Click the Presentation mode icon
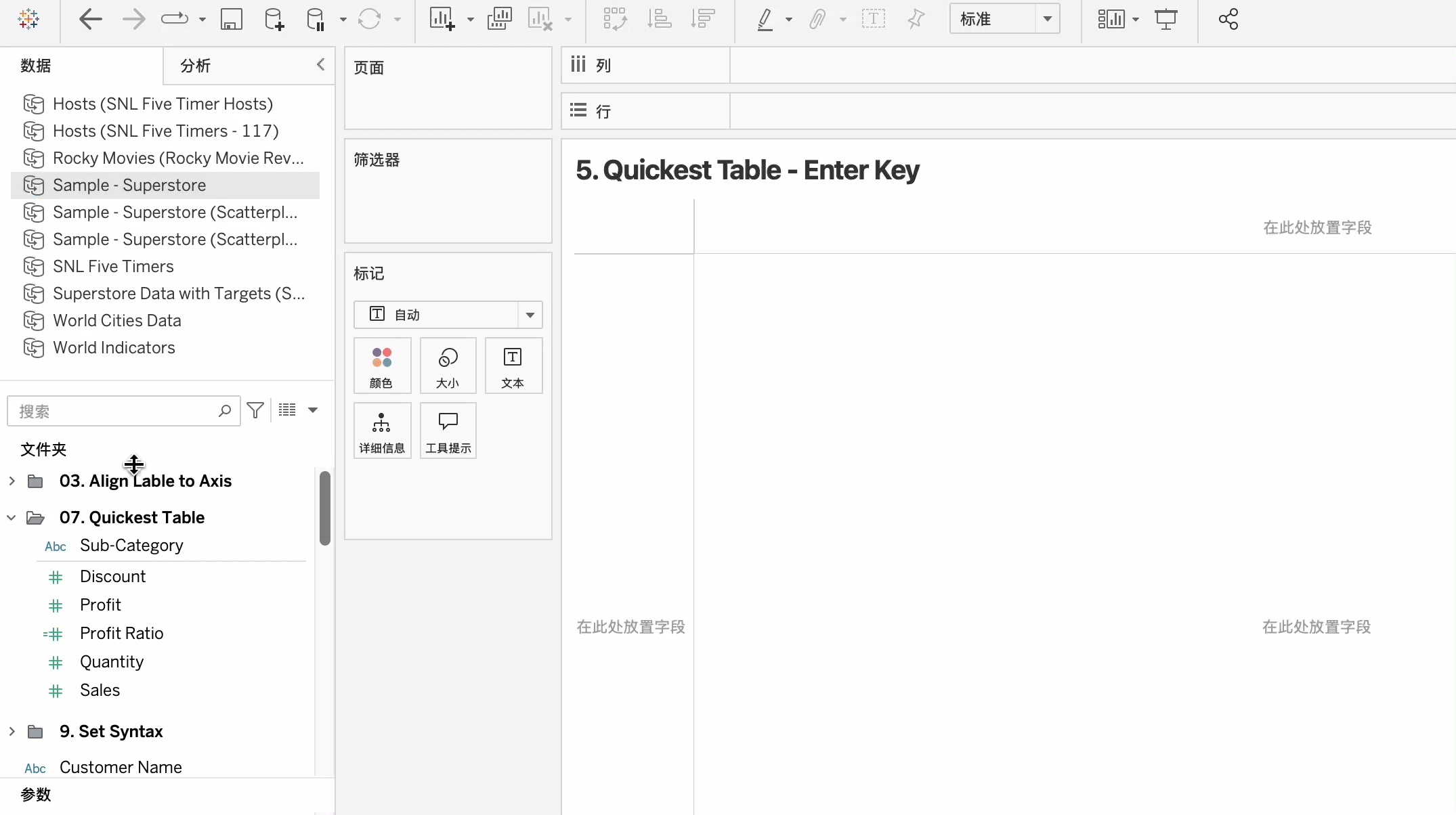The width and height of the screenshot is (1456, 815). click(1166, 19)
